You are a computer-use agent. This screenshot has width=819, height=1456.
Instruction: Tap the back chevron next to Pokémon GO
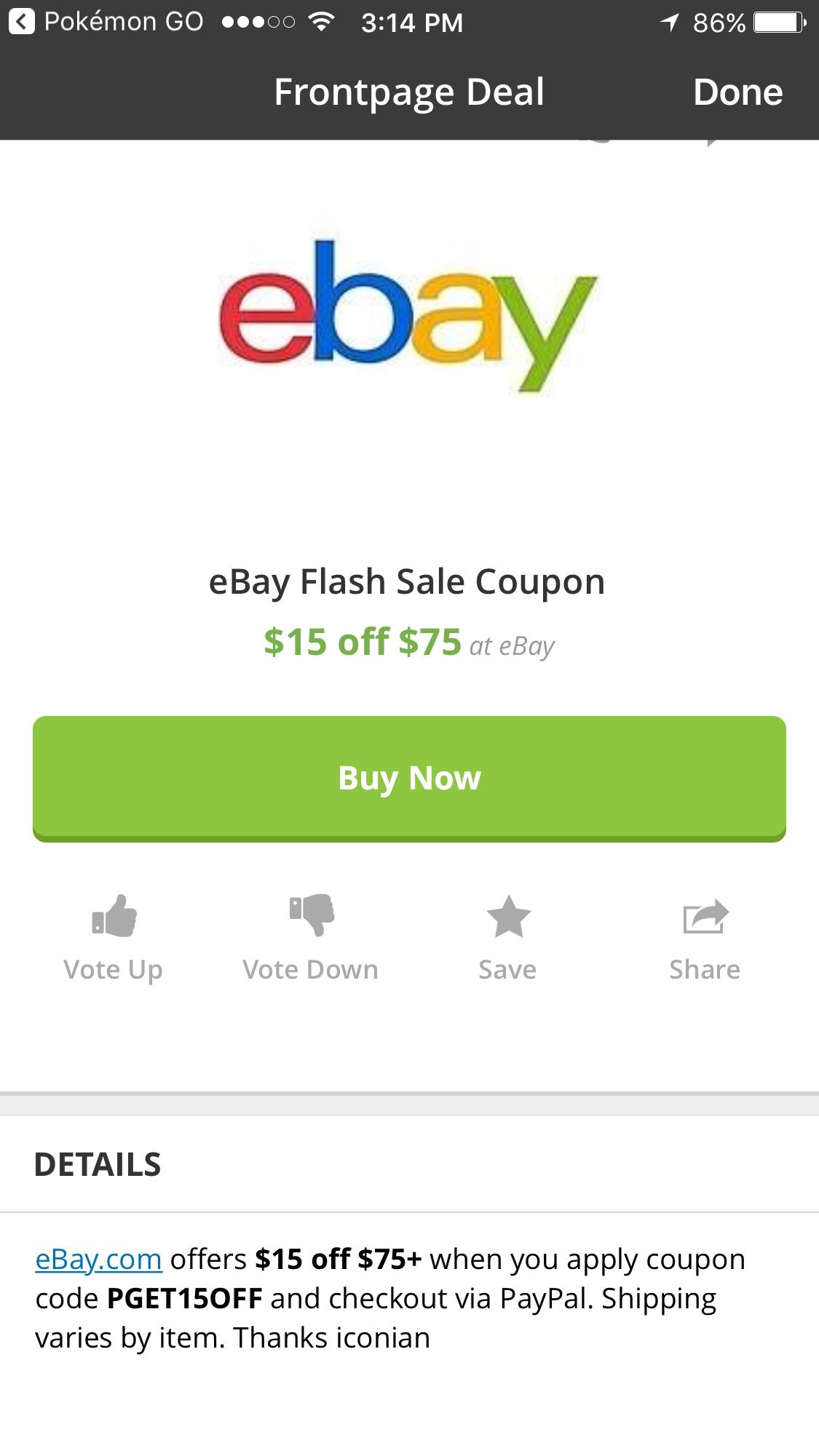point(22,23)
